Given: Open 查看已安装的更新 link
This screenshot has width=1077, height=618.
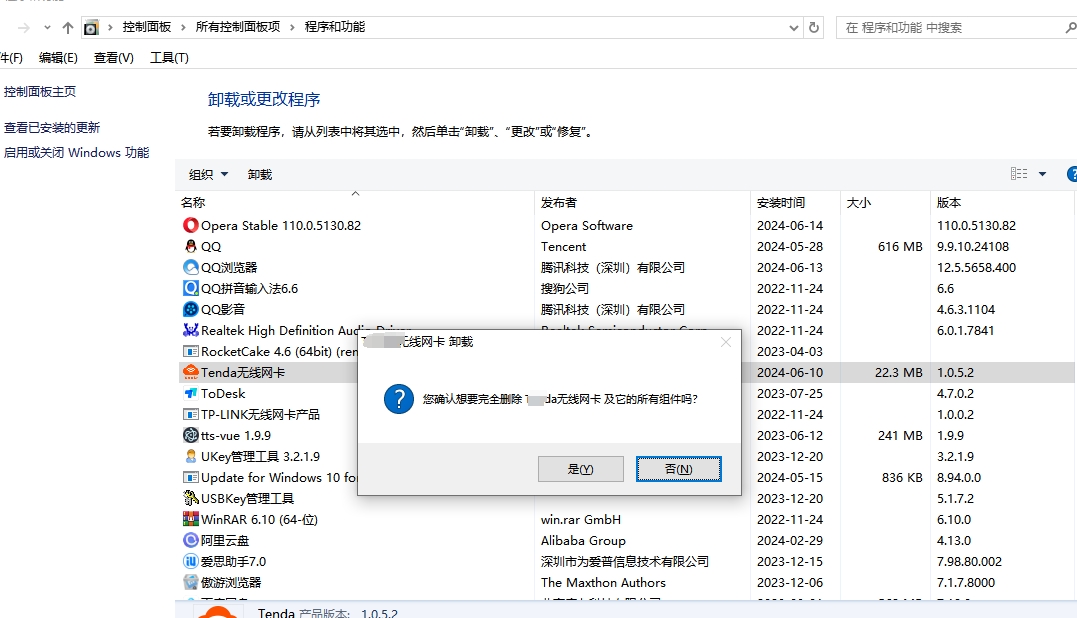Looking at the screenshot, I should coord(52,127).
